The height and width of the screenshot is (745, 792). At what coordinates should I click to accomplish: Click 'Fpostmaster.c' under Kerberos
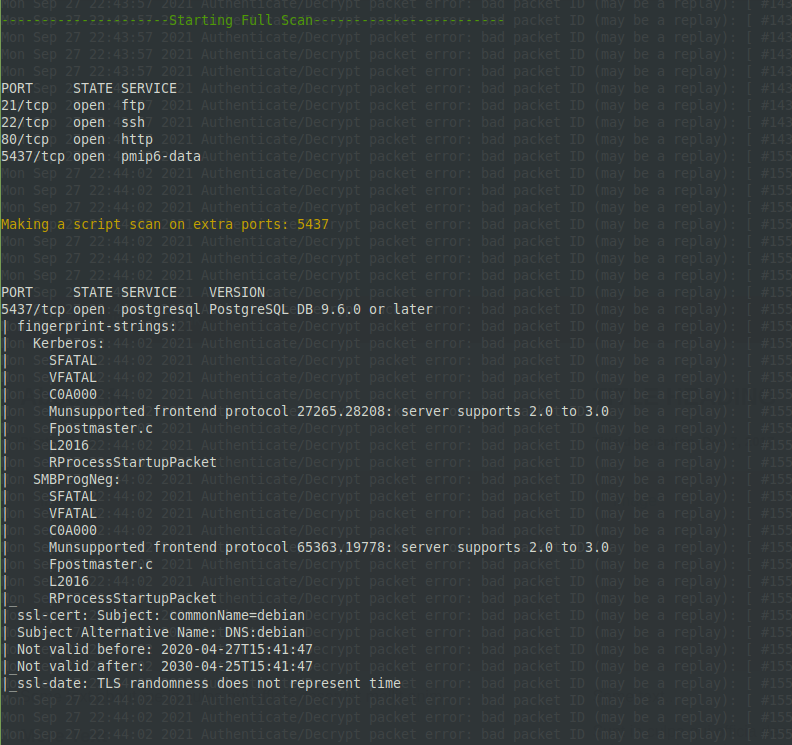(101, 429)
